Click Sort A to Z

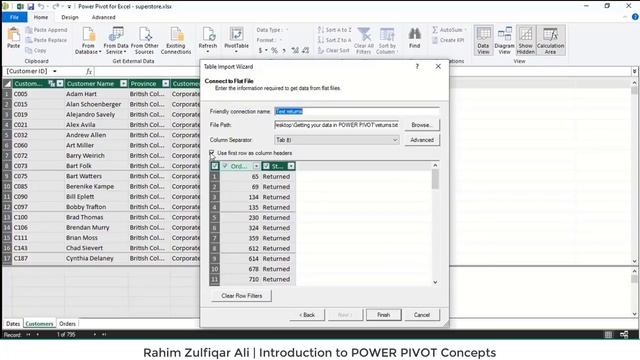pyautogui.click(x=334, y=30)
